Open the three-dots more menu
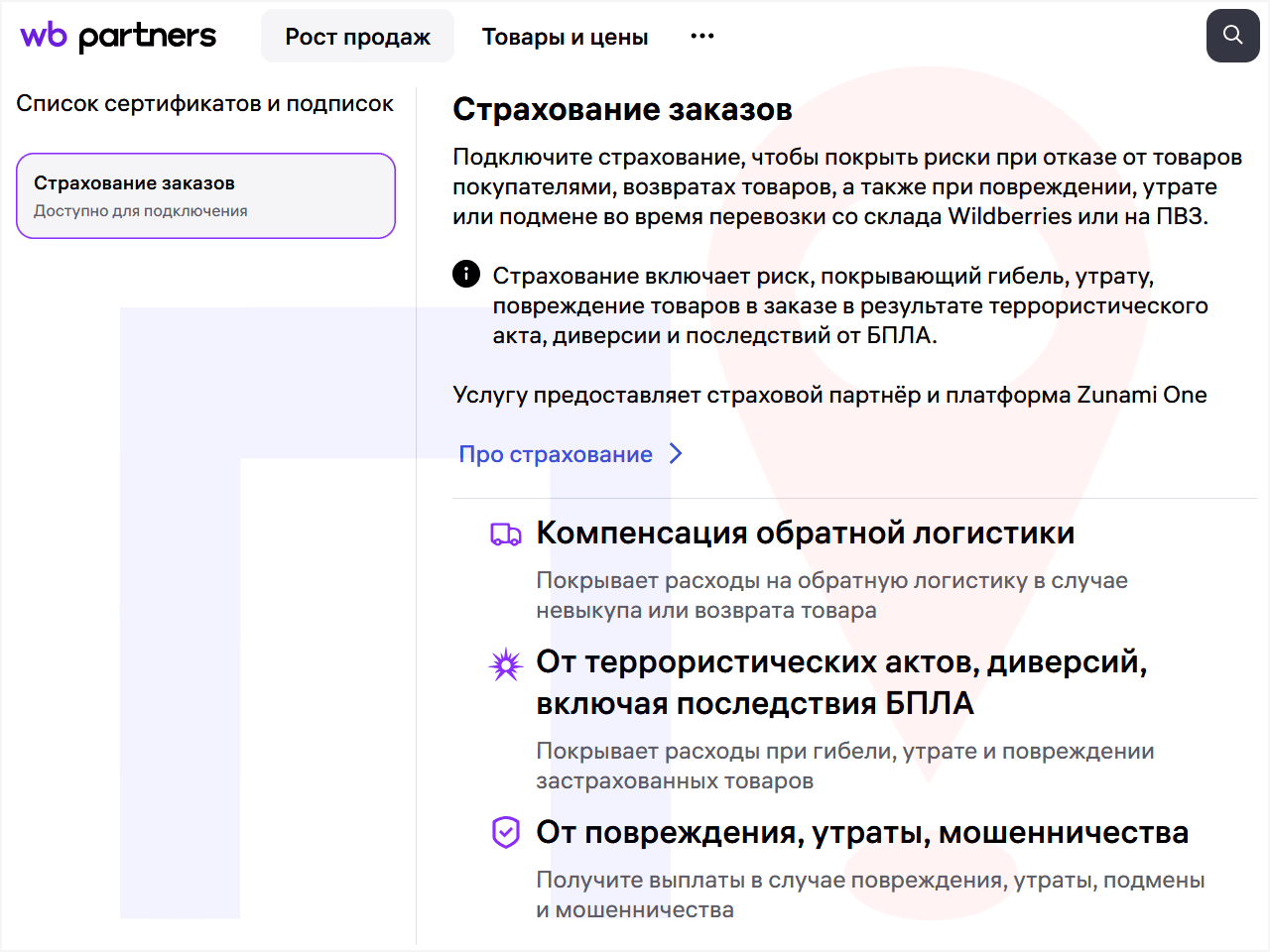This screenshot has width=1270, height=952. (702, 37)
